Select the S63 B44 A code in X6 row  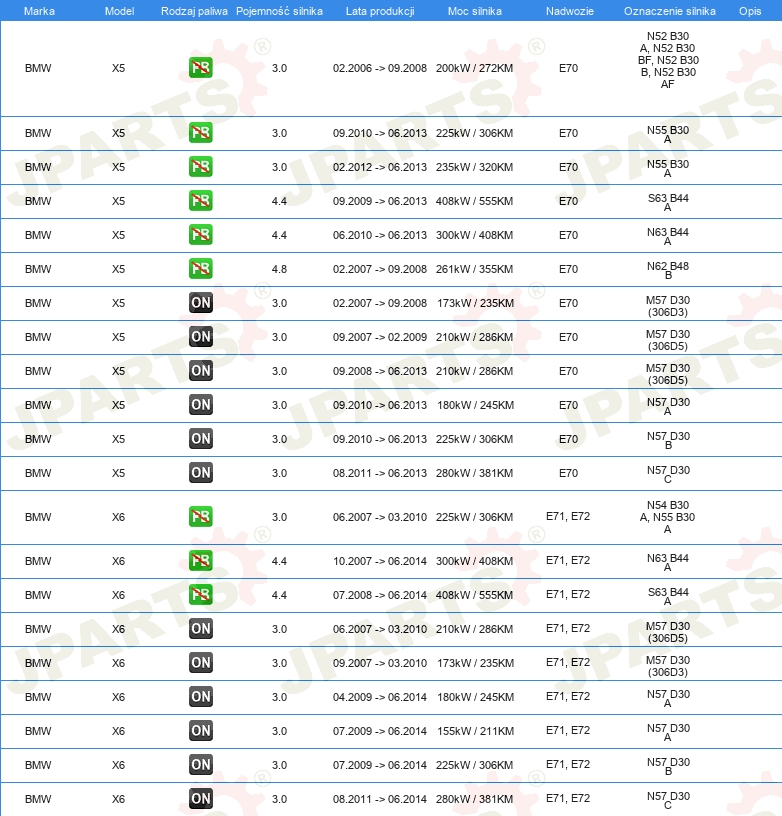pyautogui.click(x=668, y=596)
